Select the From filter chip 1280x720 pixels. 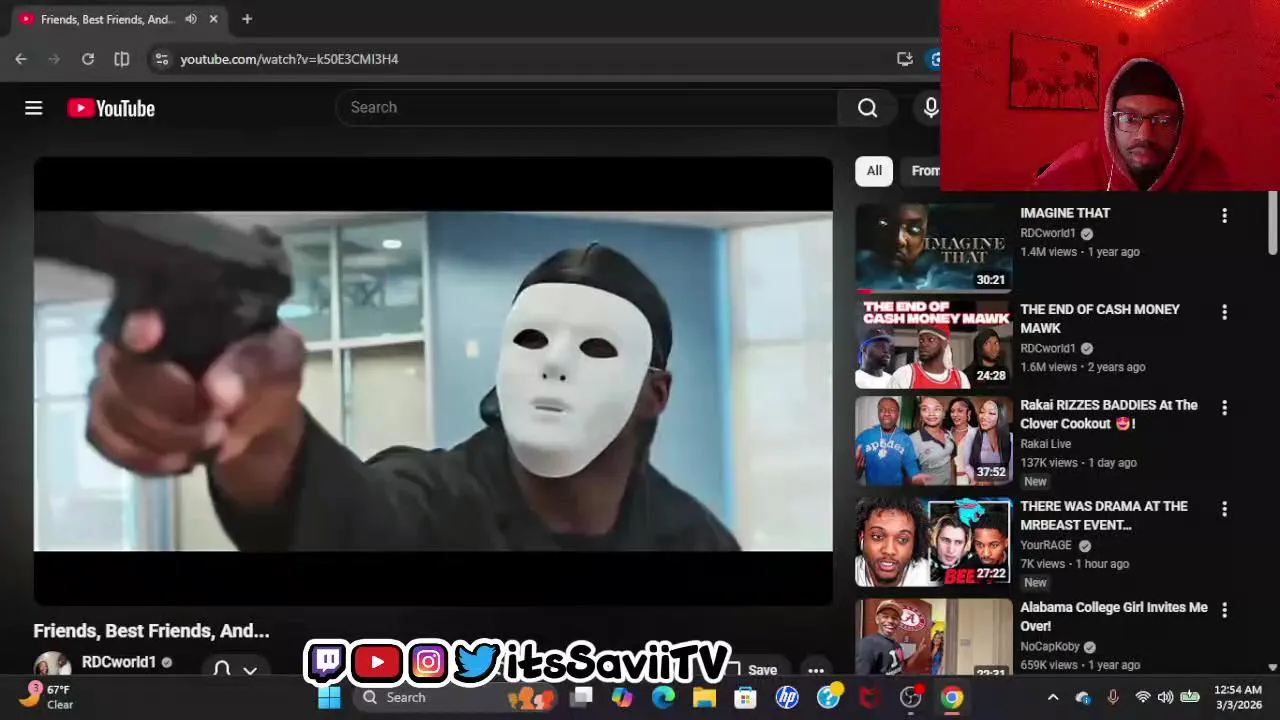[x=922, y=171]
